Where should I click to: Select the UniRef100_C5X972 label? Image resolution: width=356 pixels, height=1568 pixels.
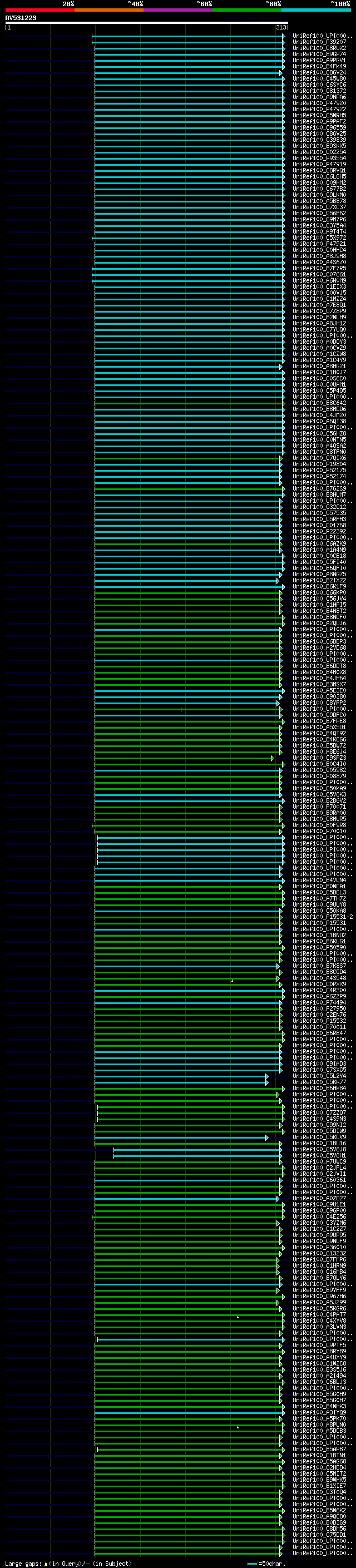click(x=319, y=238)
